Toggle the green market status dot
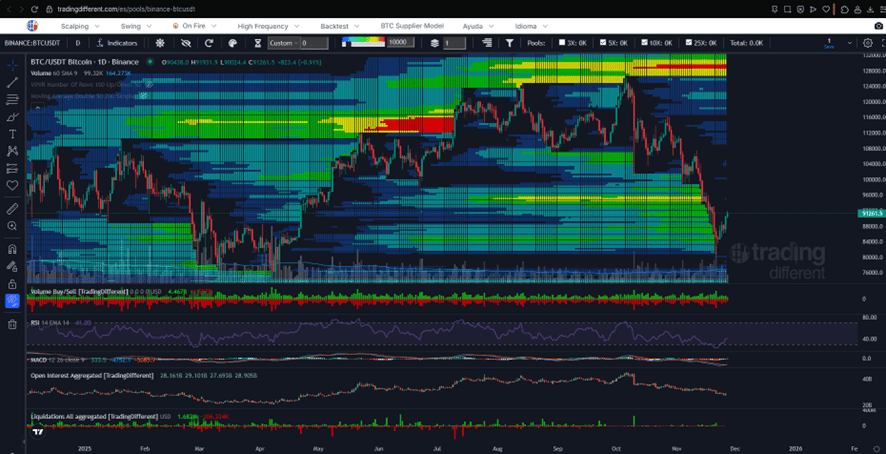The width and height of the screenshot is (886, 454). tap(150, 62)
